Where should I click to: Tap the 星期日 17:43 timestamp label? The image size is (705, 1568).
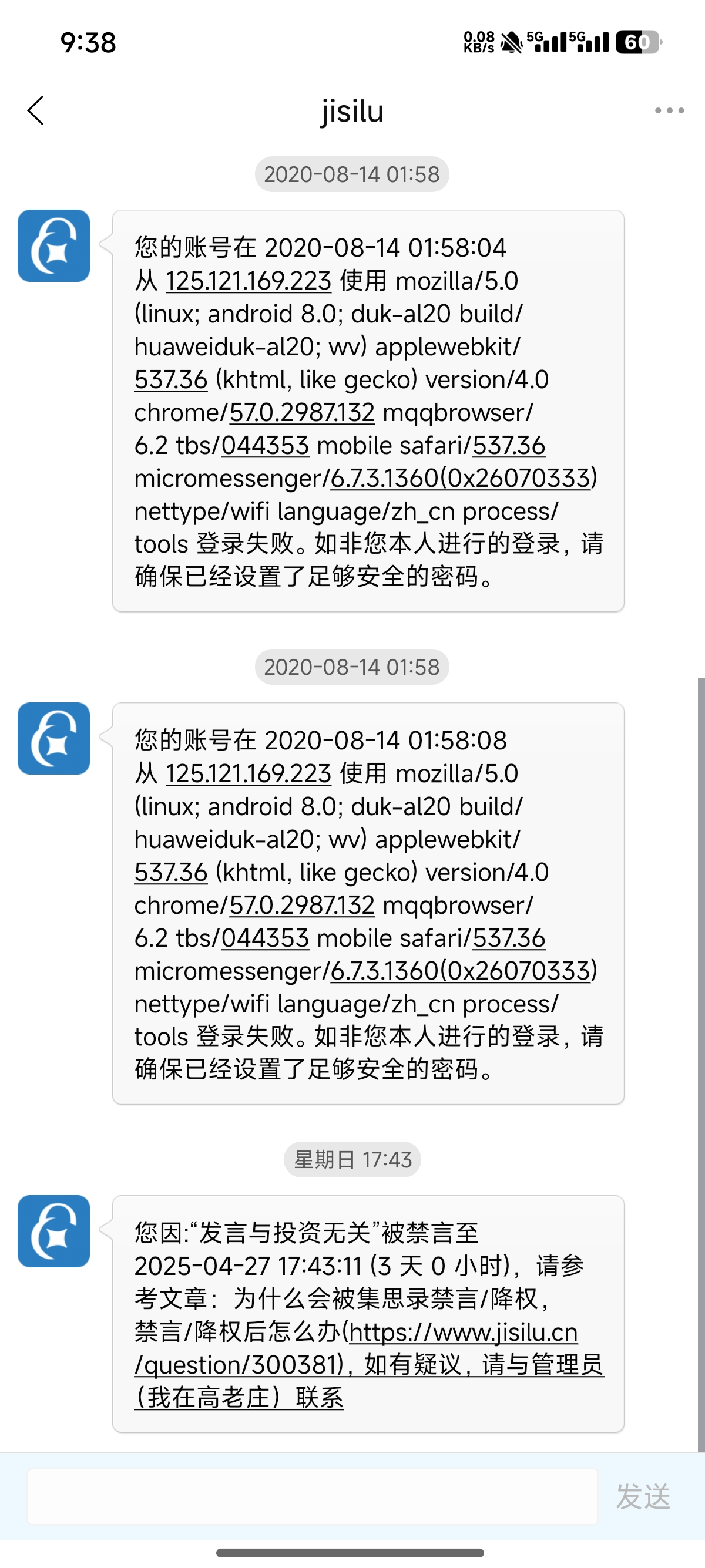pos(352,1160)
